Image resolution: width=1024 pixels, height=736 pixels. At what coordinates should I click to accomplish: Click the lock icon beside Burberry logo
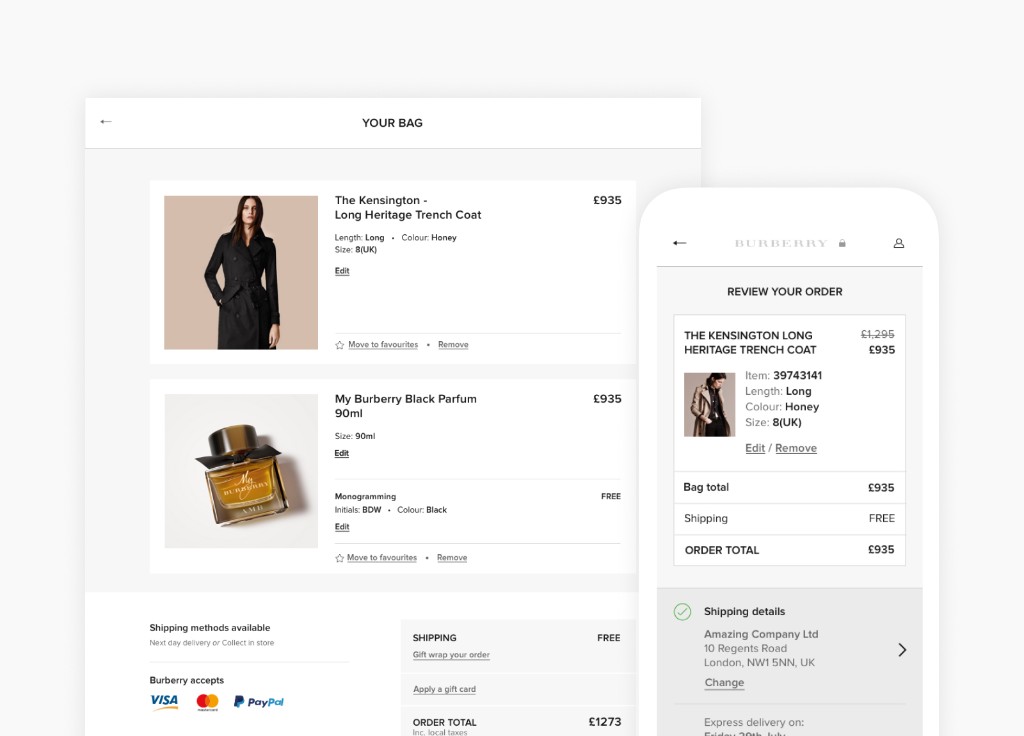(842, 243)
